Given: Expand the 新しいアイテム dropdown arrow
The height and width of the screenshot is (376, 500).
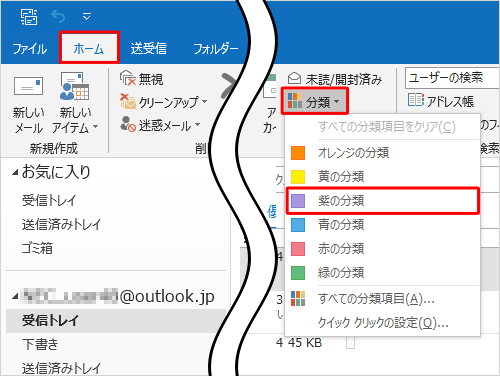Looking at the screenshot, I should point(95,127).
